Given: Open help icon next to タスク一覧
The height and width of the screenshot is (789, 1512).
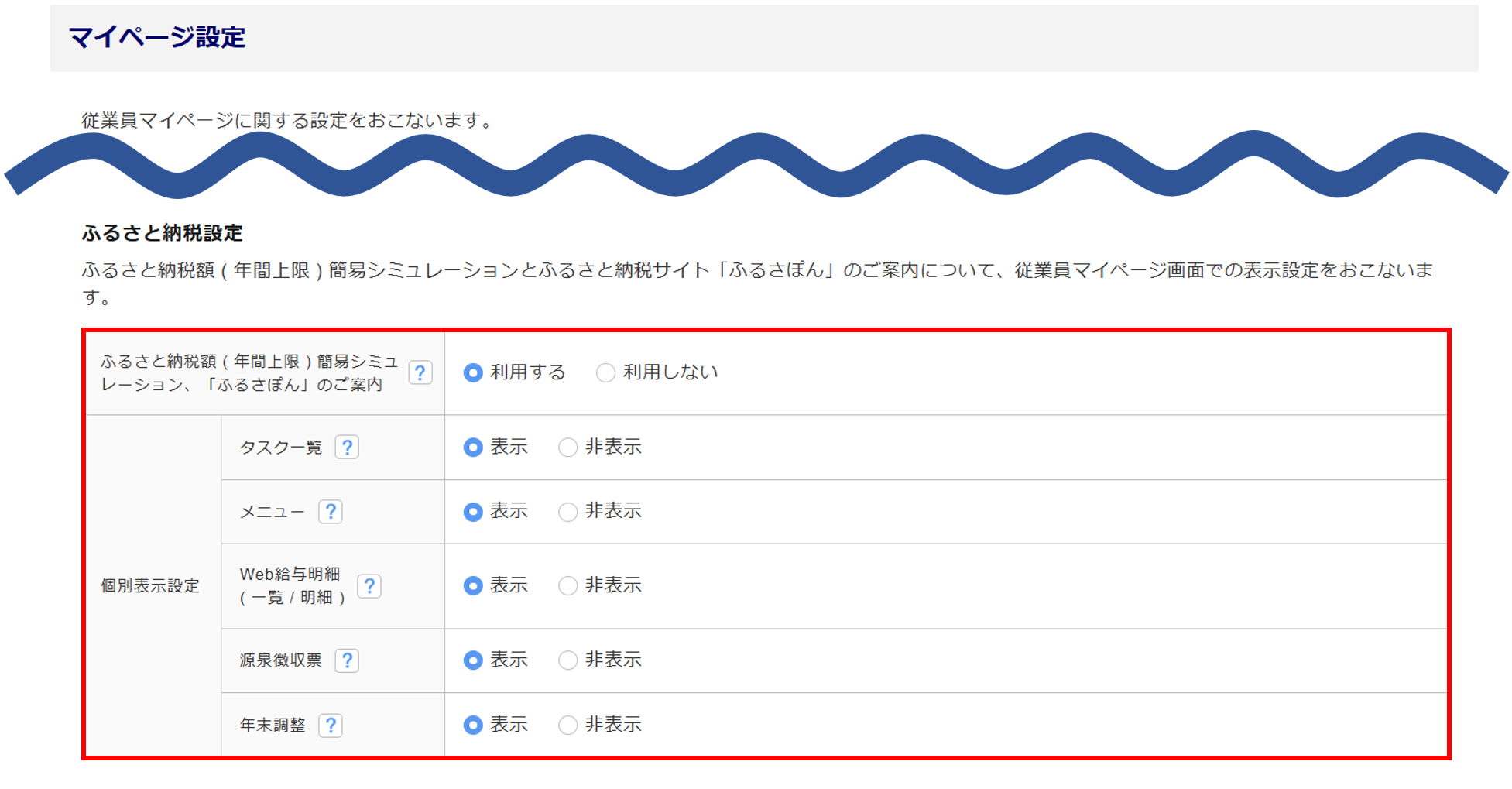Looking at the screenshot, I should point(347,448).
